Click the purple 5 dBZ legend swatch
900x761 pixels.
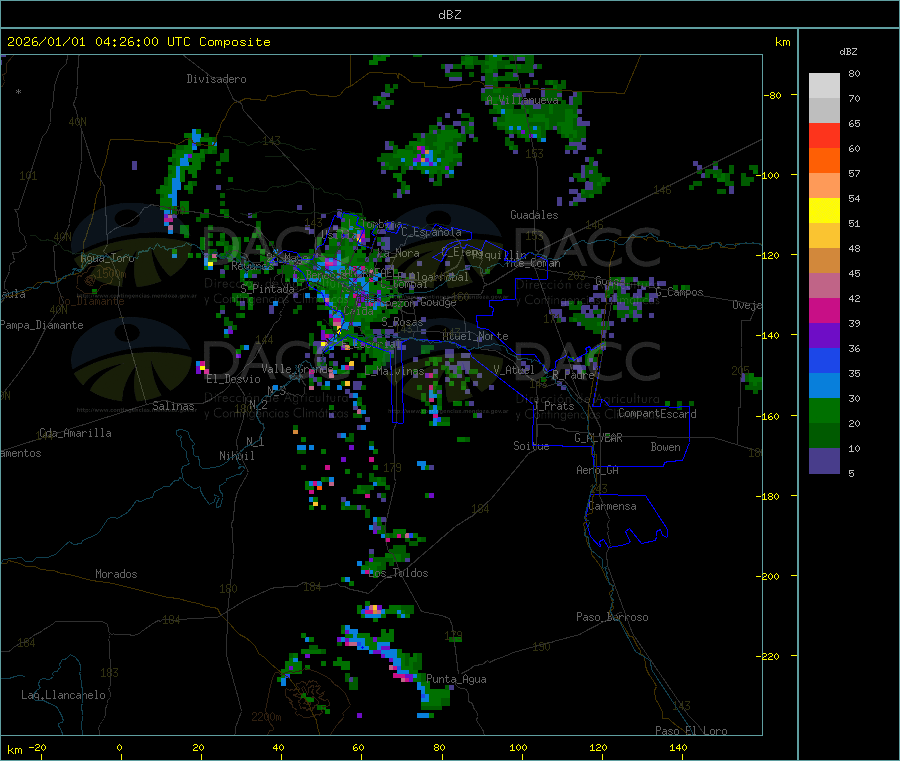(x=824, y=461)
